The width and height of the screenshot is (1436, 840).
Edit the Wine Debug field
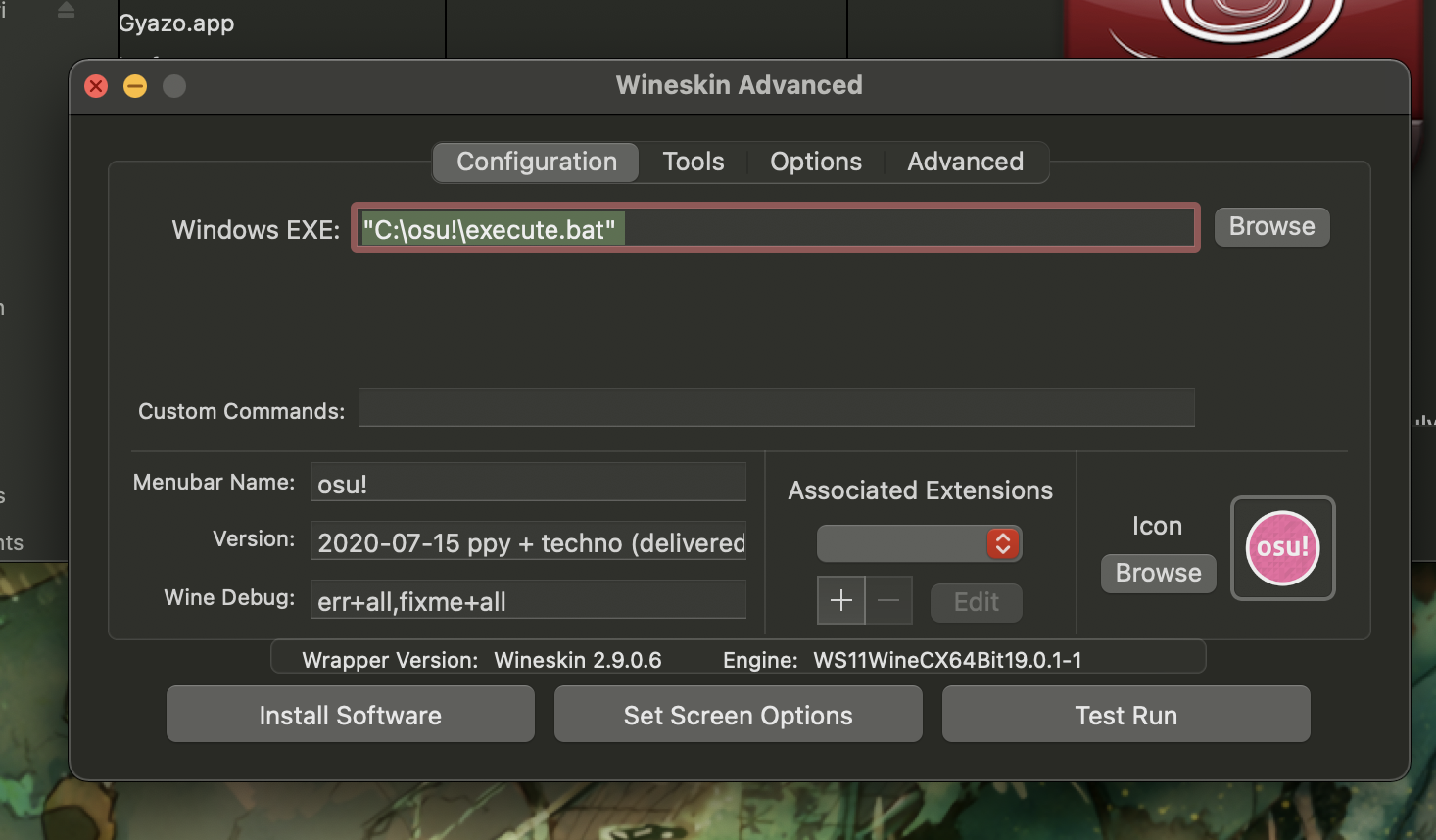coord(529,600)
